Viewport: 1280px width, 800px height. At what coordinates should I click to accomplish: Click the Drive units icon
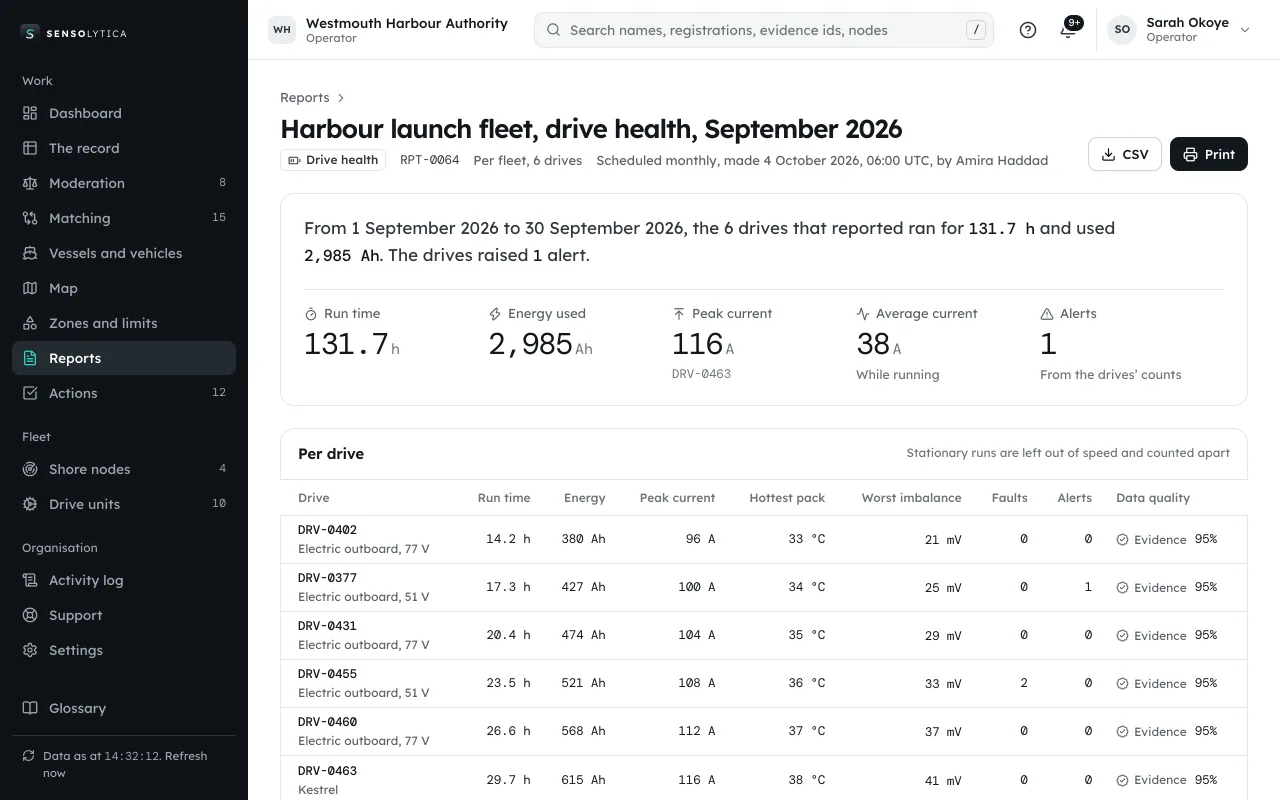[30, 504]
